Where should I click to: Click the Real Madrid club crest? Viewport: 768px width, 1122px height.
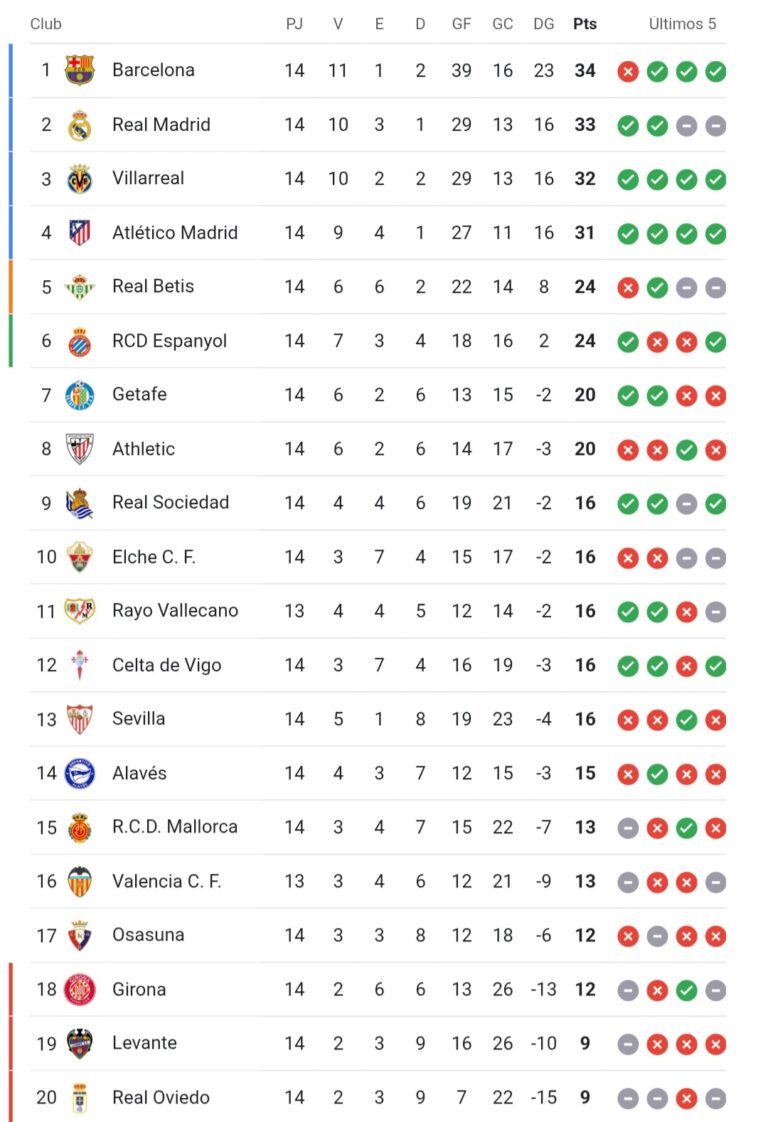tap(79, 125)
